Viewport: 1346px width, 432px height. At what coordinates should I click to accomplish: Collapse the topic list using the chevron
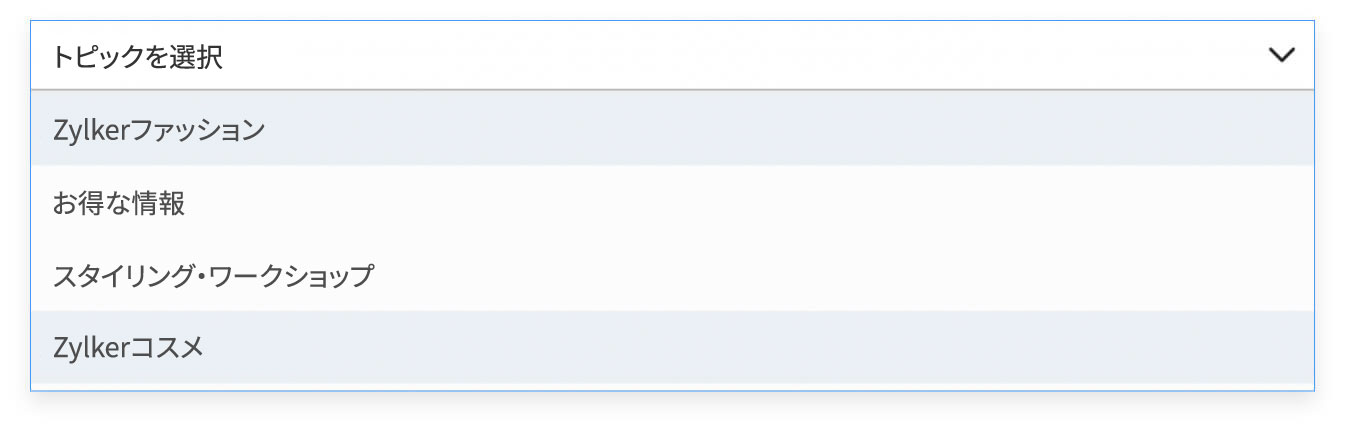coord(1281,56)
